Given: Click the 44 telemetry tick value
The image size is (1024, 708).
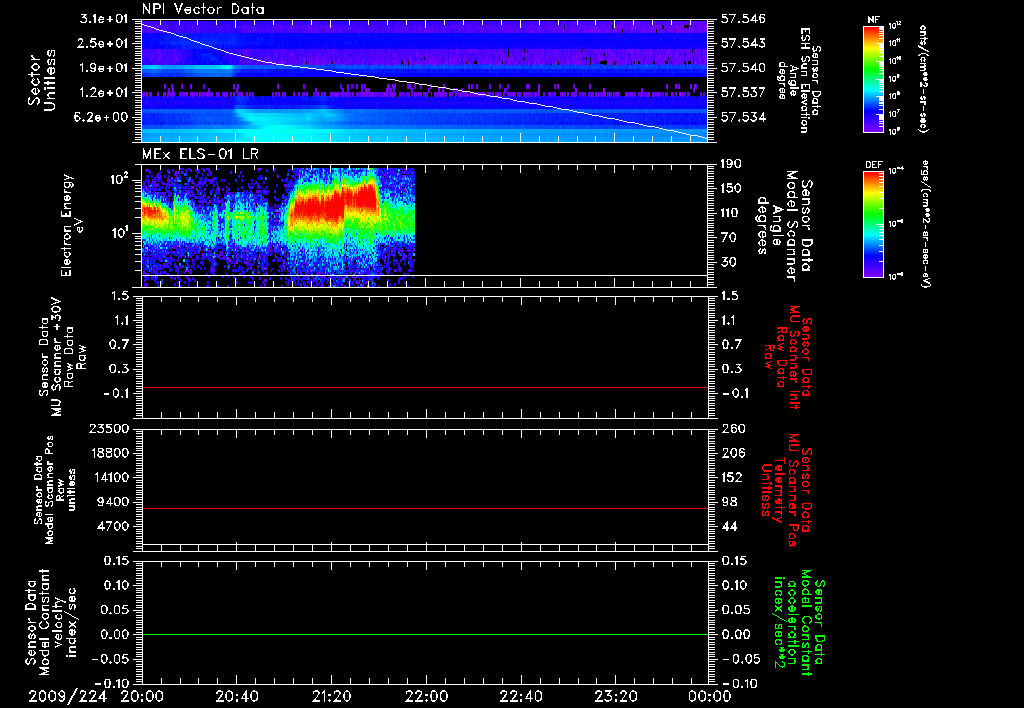Looking at the screenshot, I should tap(729, 526).
